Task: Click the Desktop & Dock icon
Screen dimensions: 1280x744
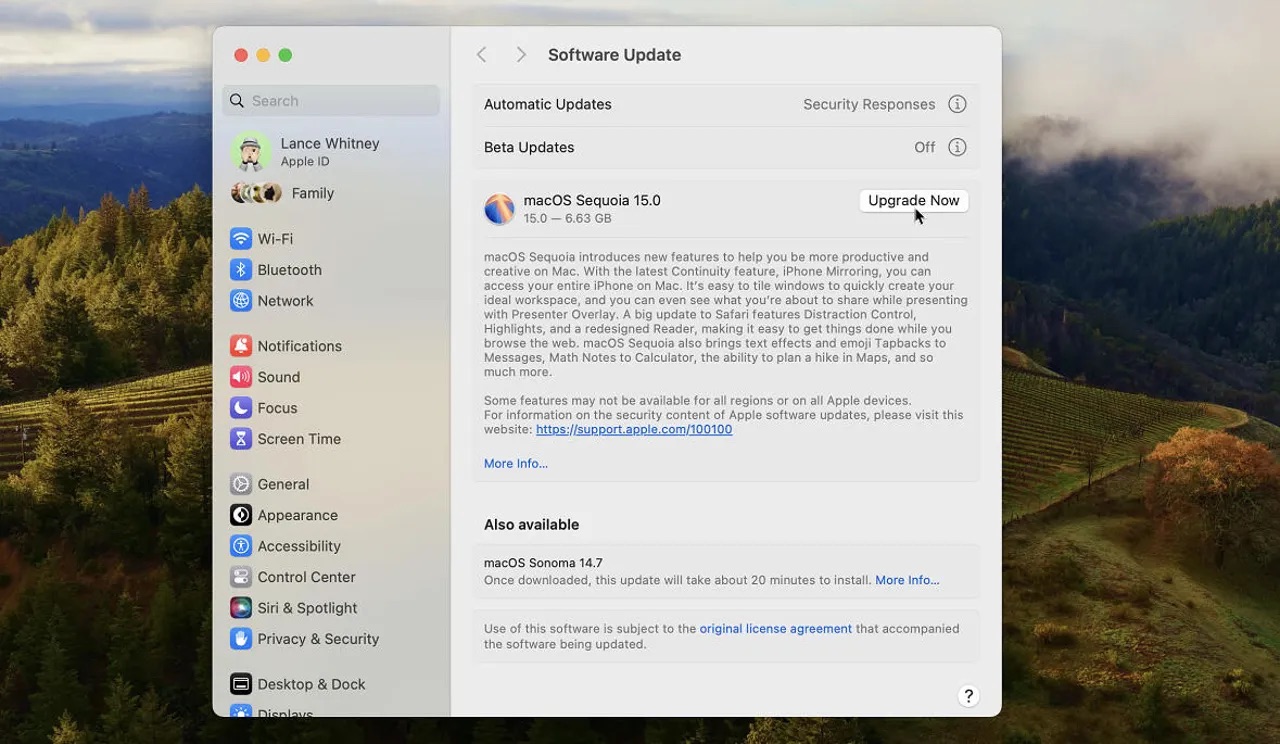Action: (x=241, y=684)
